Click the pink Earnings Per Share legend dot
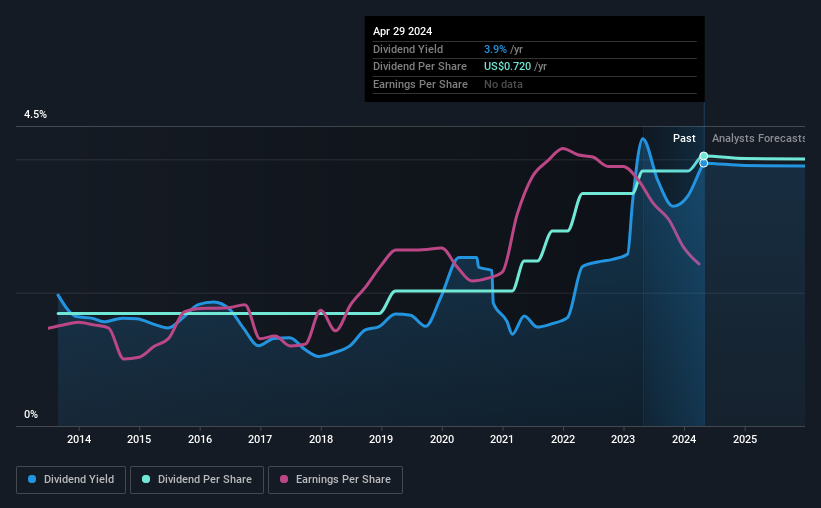 click(x=284, y=479)
